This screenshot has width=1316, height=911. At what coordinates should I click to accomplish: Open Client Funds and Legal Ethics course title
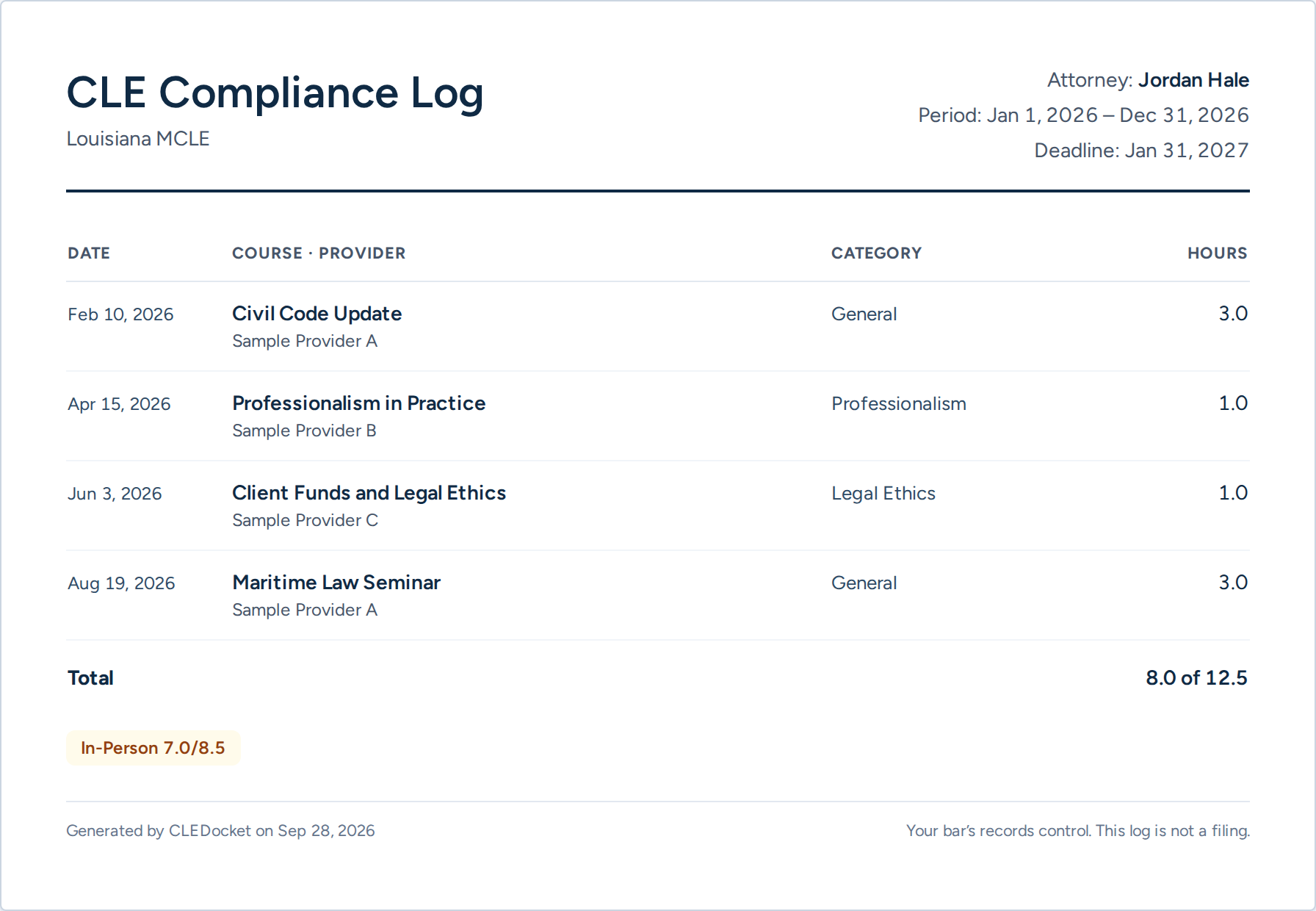[x=369, y=493]
